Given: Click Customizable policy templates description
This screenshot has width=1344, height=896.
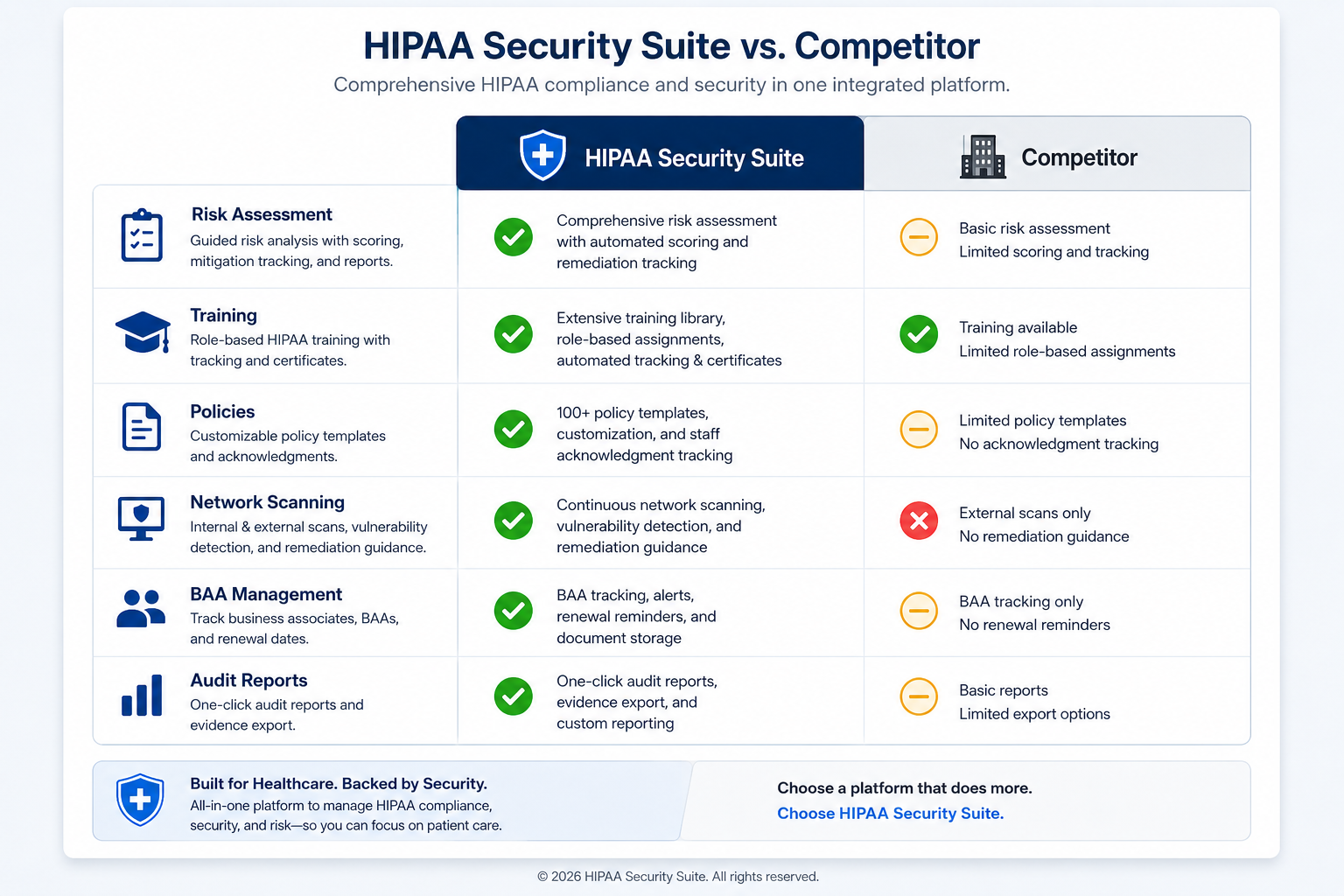Looking at the screenshot, I should 288,446.
